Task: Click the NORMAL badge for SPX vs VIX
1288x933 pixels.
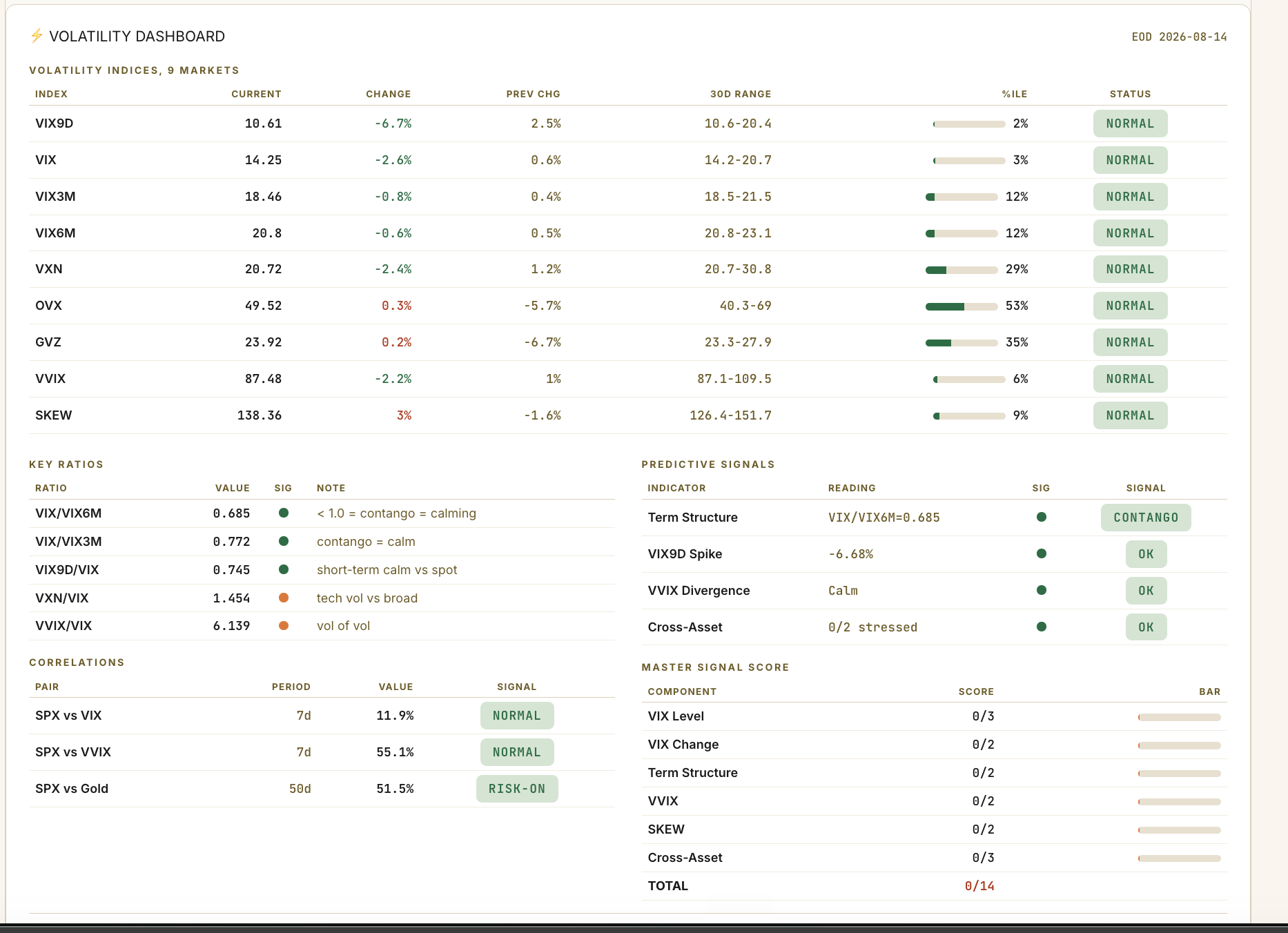Action: (517, 716)
